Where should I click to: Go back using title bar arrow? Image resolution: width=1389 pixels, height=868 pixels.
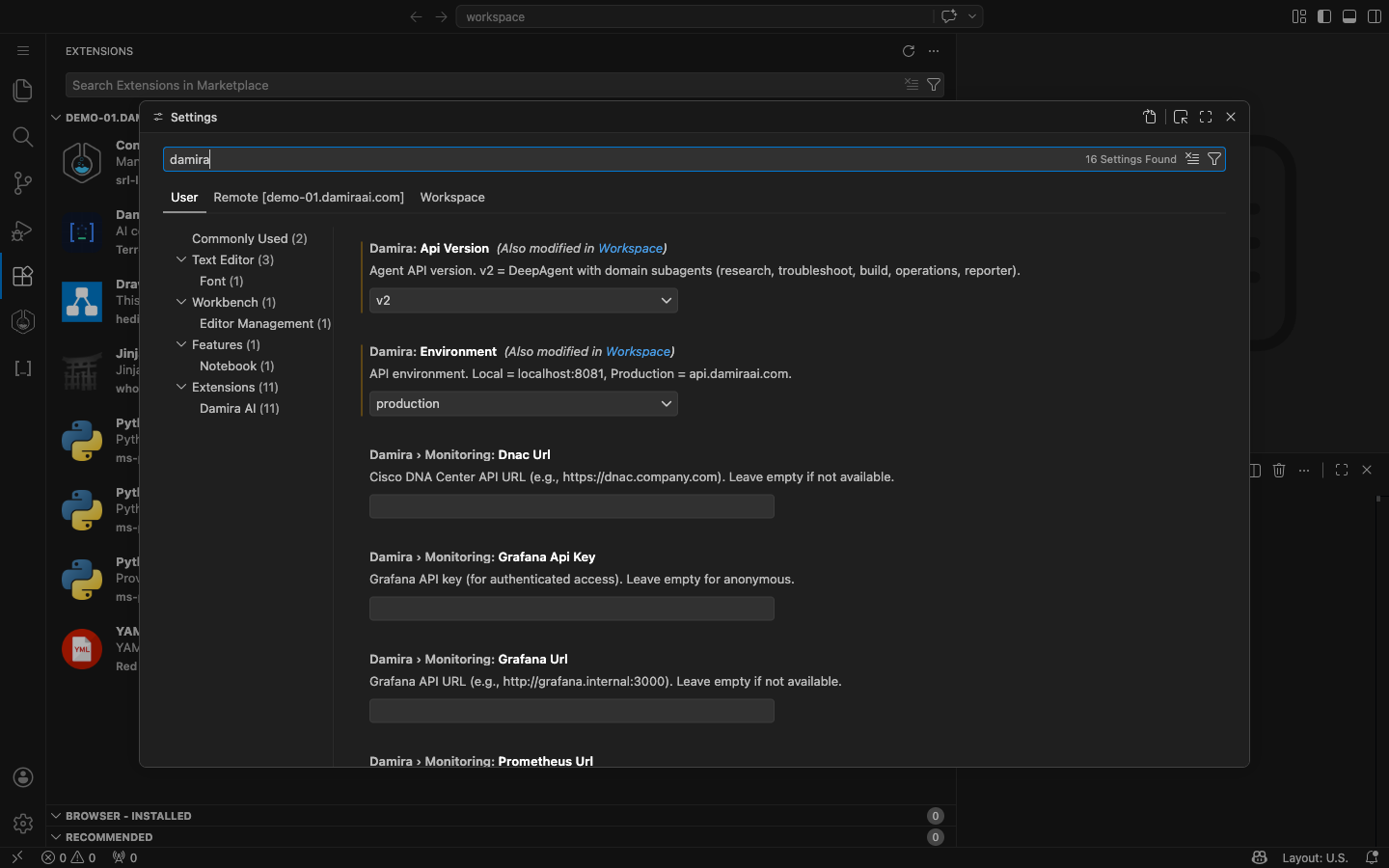click(x=416, y=16)
